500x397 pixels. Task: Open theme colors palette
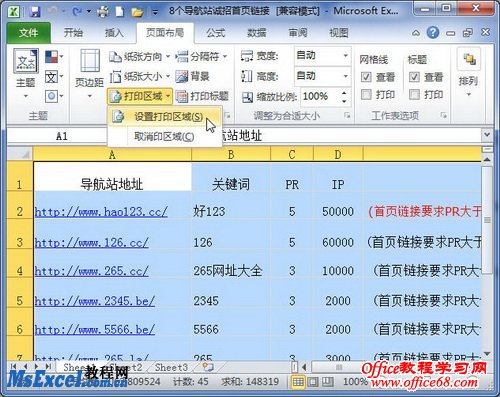coord(54,57)
